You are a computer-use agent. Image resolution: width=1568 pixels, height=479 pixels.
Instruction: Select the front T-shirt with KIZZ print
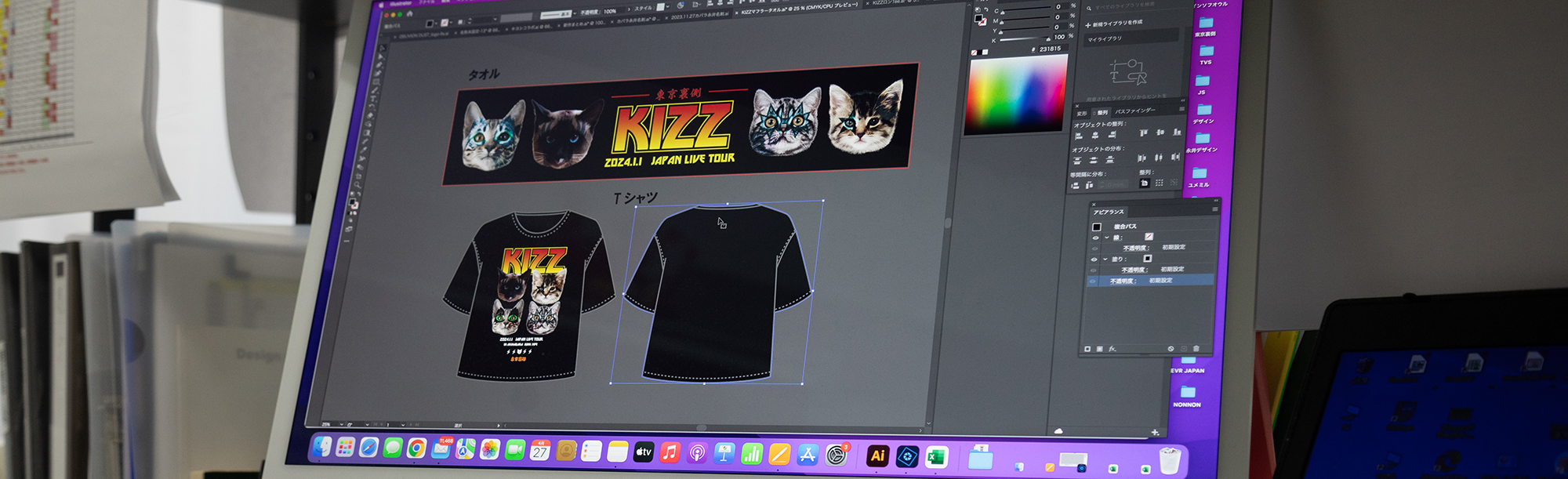pos(529,296)
